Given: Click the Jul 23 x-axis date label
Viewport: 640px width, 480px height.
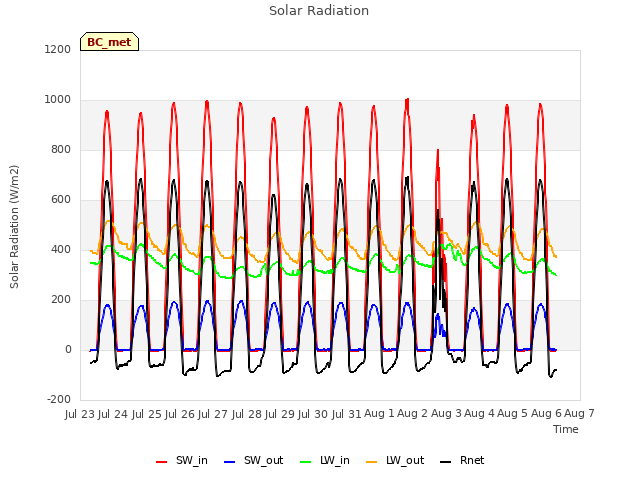Looking at the screenshot, I should (80, 414).
